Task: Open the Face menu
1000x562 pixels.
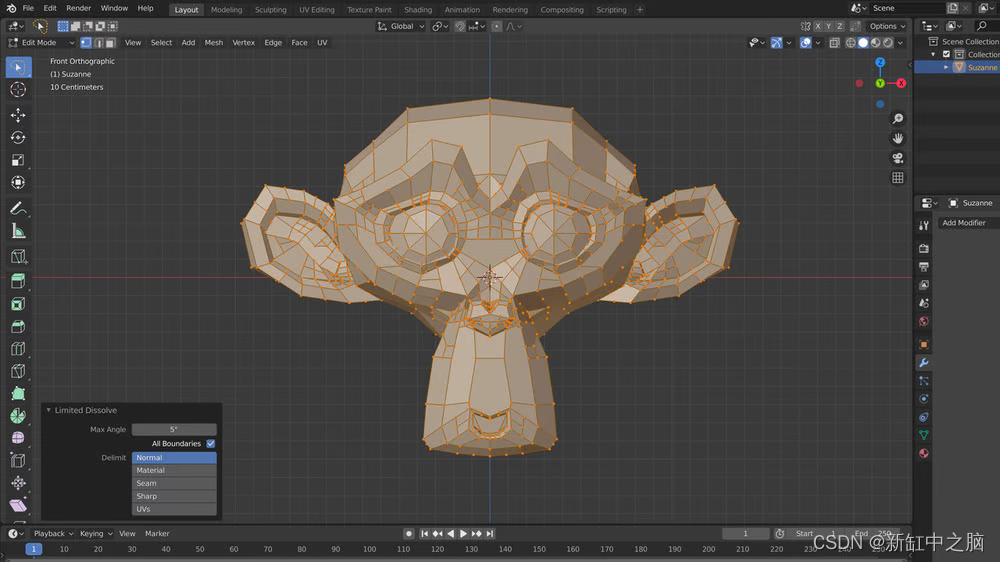Action: pos(299,43)
